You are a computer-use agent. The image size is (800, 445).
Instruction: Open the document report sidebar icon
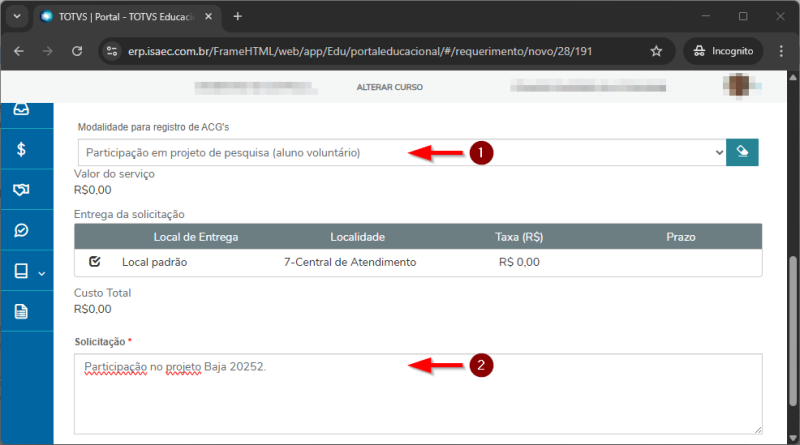pyautogui.click(x=21, y=311)
